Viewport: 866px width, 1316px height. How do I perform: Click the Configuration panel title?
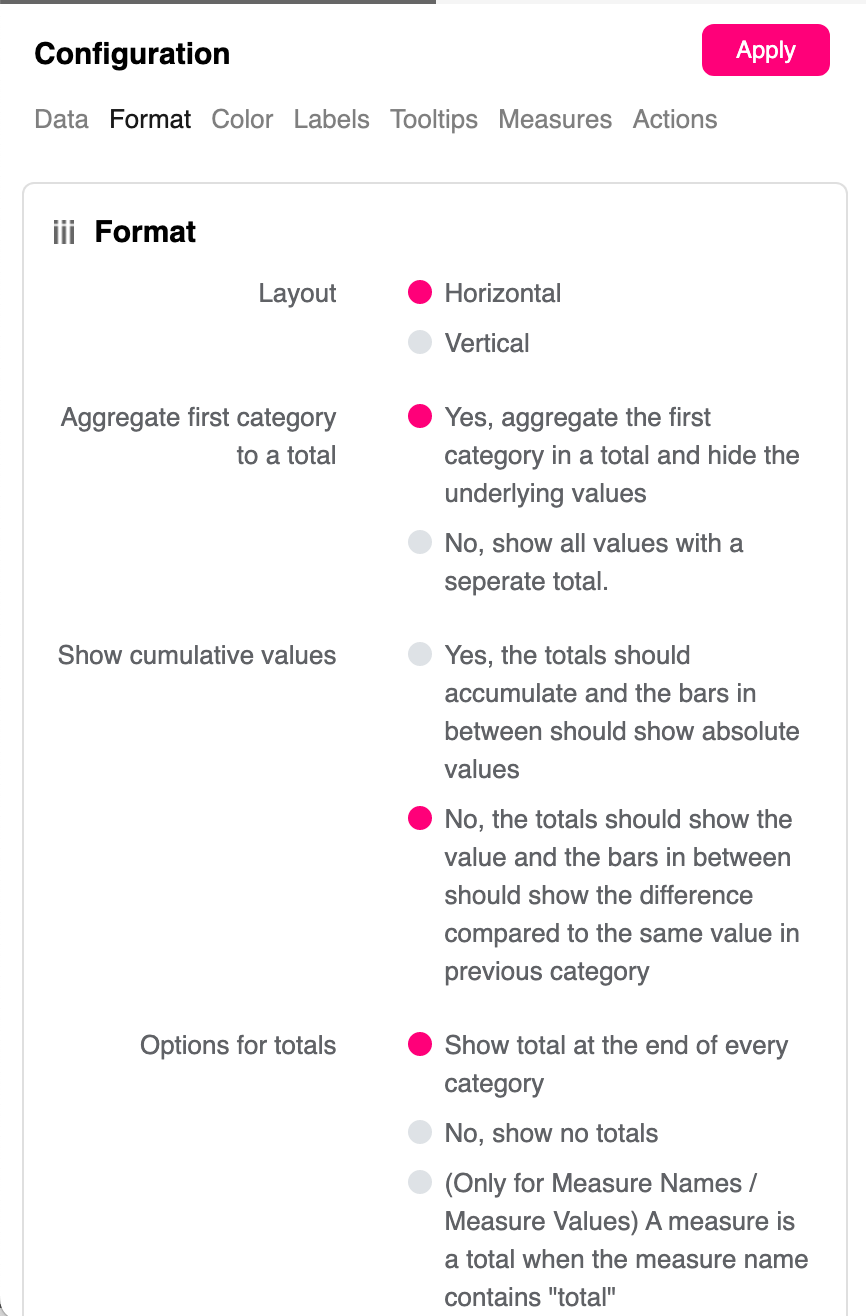point(132,54)
